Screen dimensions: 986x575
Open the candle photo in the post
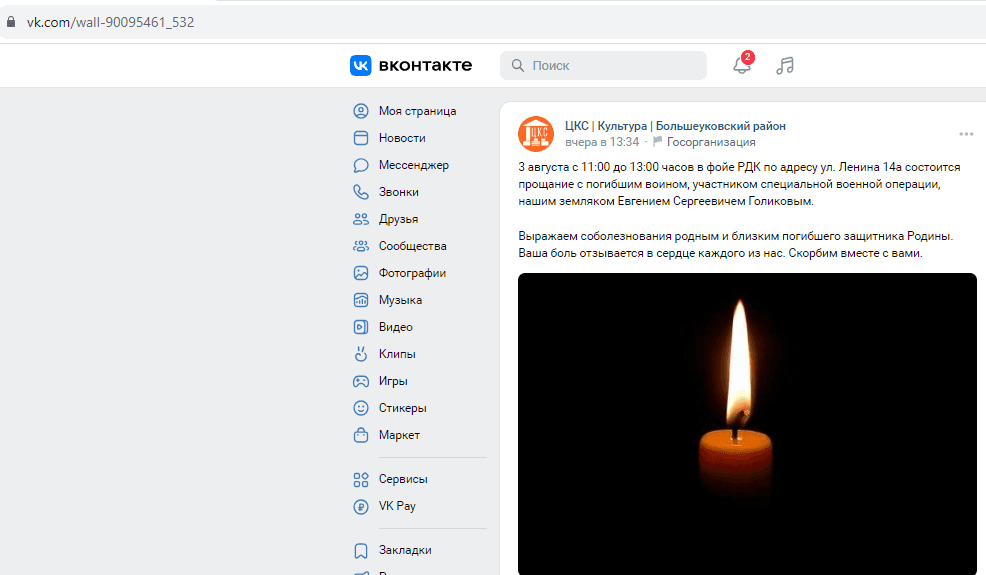tap(747, 423)
